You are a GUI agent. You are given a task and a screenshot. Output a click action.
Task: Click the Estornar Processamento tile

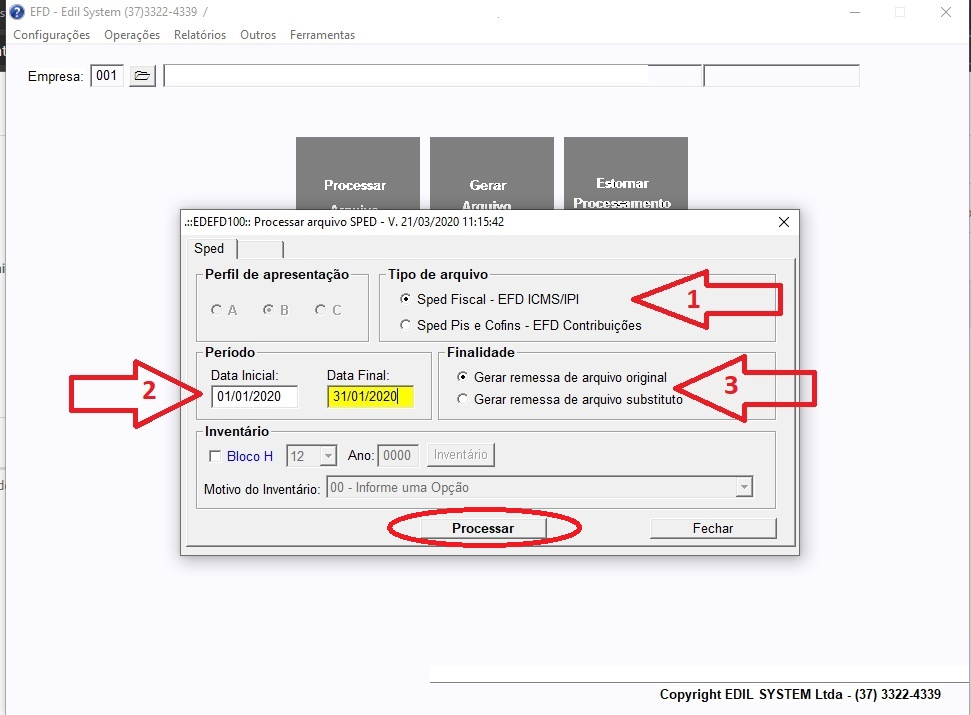[x=625, y=172]
